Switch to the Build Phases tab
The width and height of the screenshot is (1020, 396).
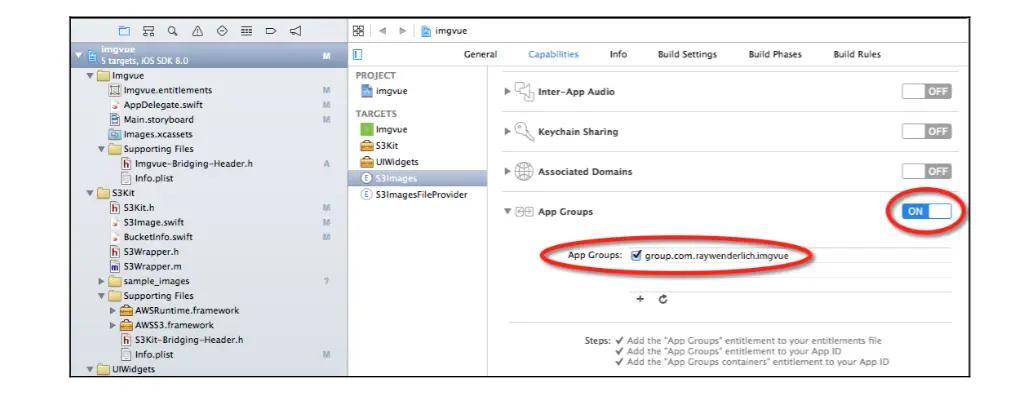[x=775, y=55]
